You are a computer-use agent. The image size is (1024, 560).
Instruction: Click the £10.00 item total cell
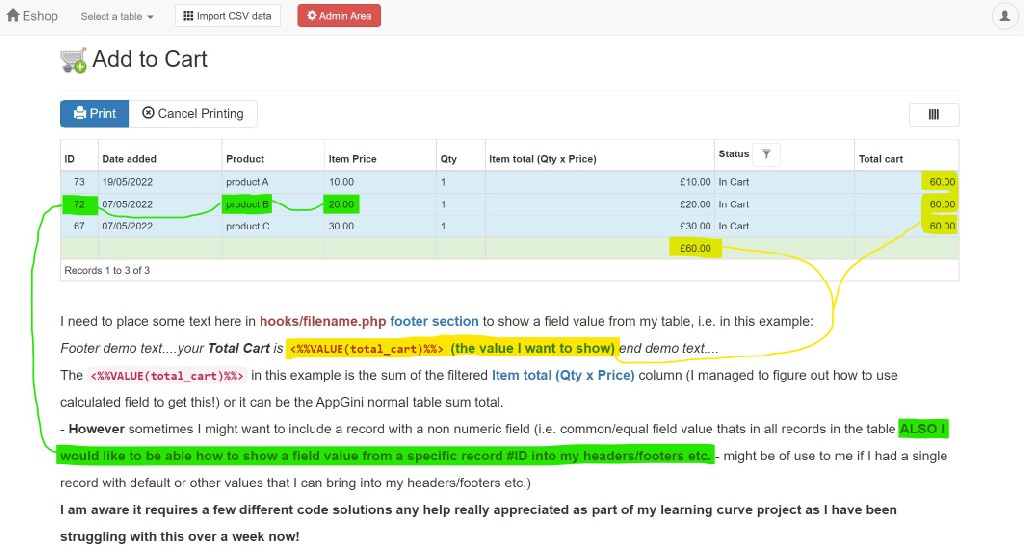[x=695, y=182]
